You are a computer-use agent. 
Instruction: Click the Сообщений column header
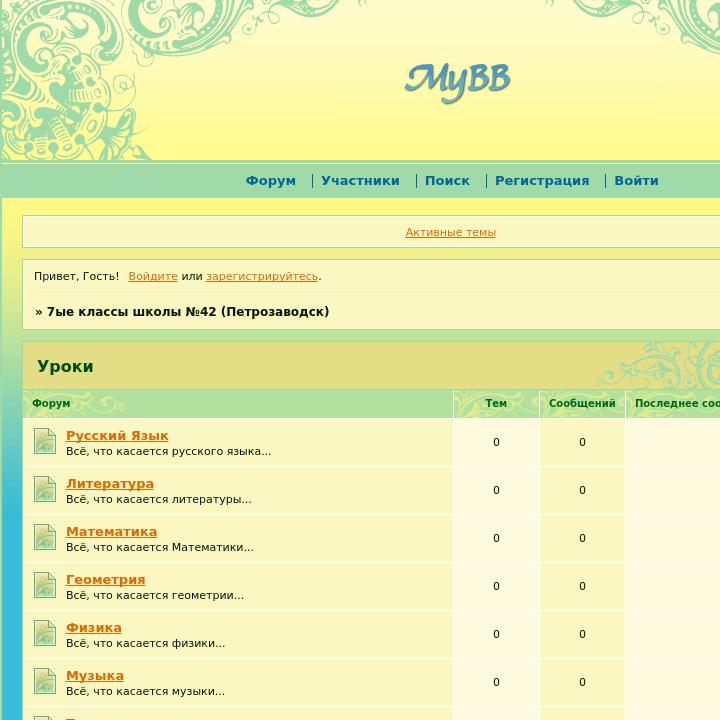tap(582, 403)
